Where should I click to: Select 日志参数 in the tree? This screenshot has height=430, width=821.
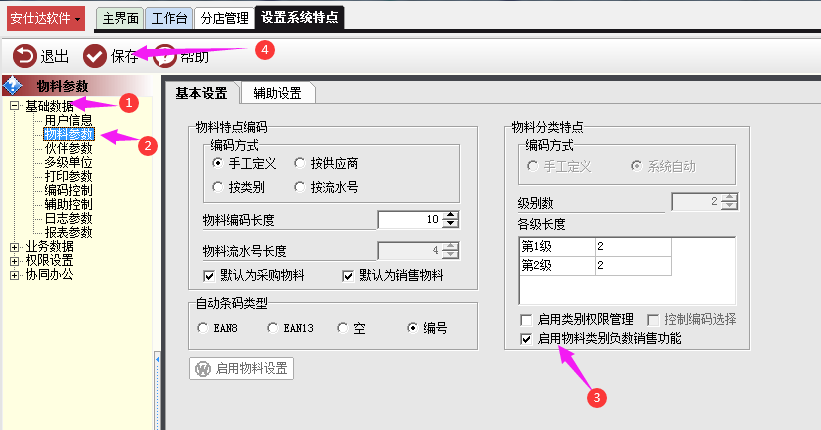click(x=68, y=218)
